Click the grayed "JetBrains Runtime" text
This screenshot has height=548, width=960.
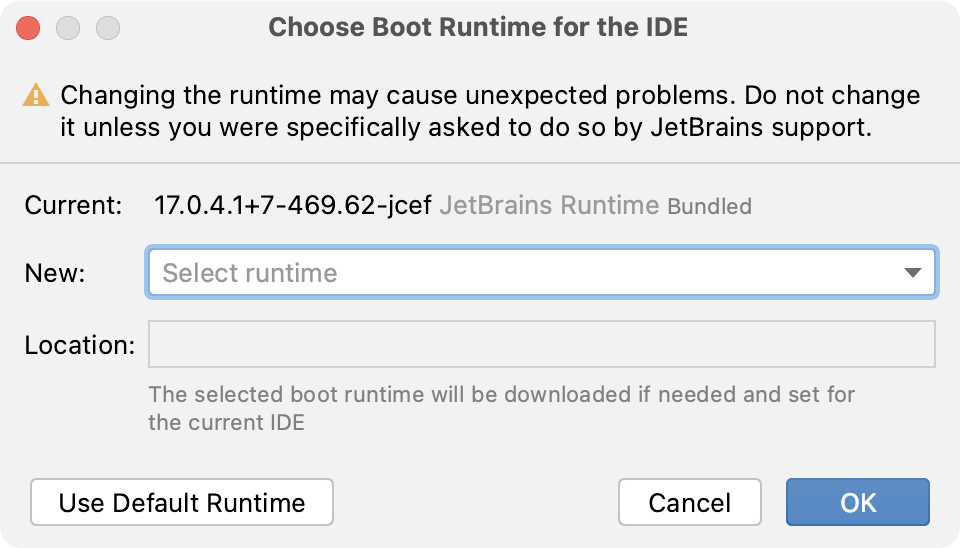pos(549,207)
